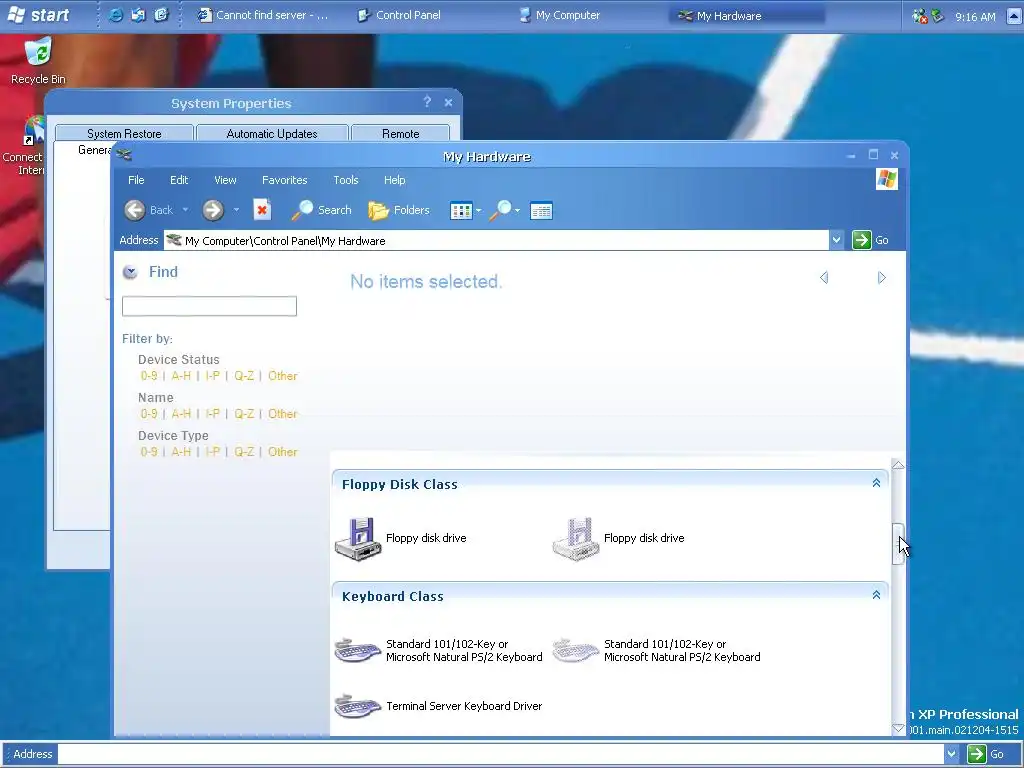Select the faded second Standard keyboard icon

coord(575,650)
